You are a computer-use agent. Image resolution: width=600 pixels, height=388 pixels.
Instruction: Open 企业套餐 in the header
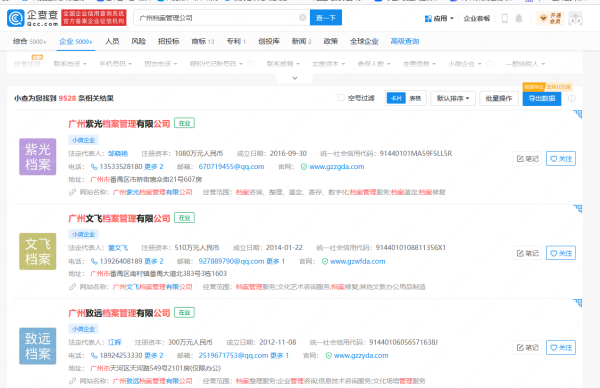pyautogui.click(x=477, y=18)
